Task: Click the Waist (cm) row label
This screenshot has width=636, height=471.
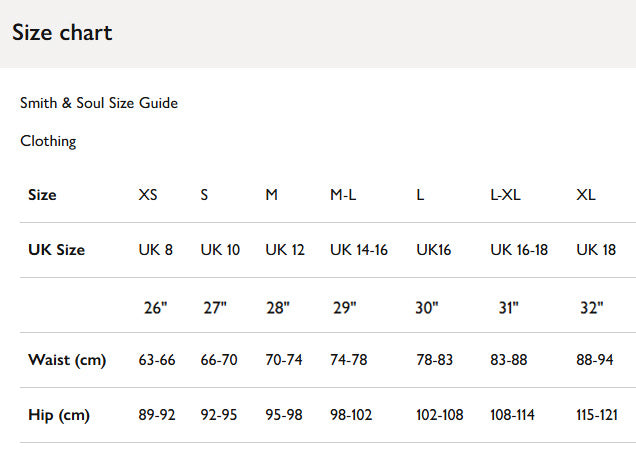Action: tap(67, 360)
